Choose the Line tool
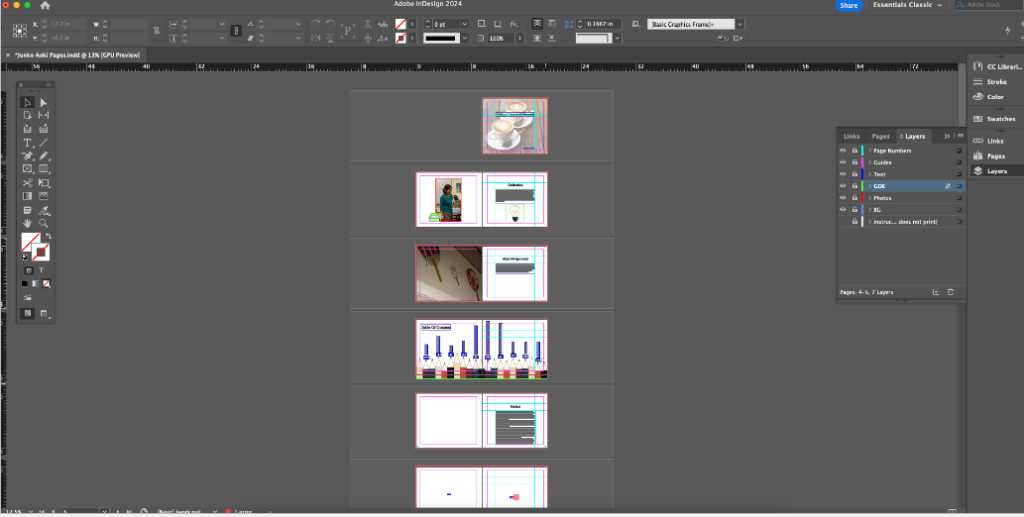The height and width of the screenshot is (517, 1024). [x=44, y=143]
